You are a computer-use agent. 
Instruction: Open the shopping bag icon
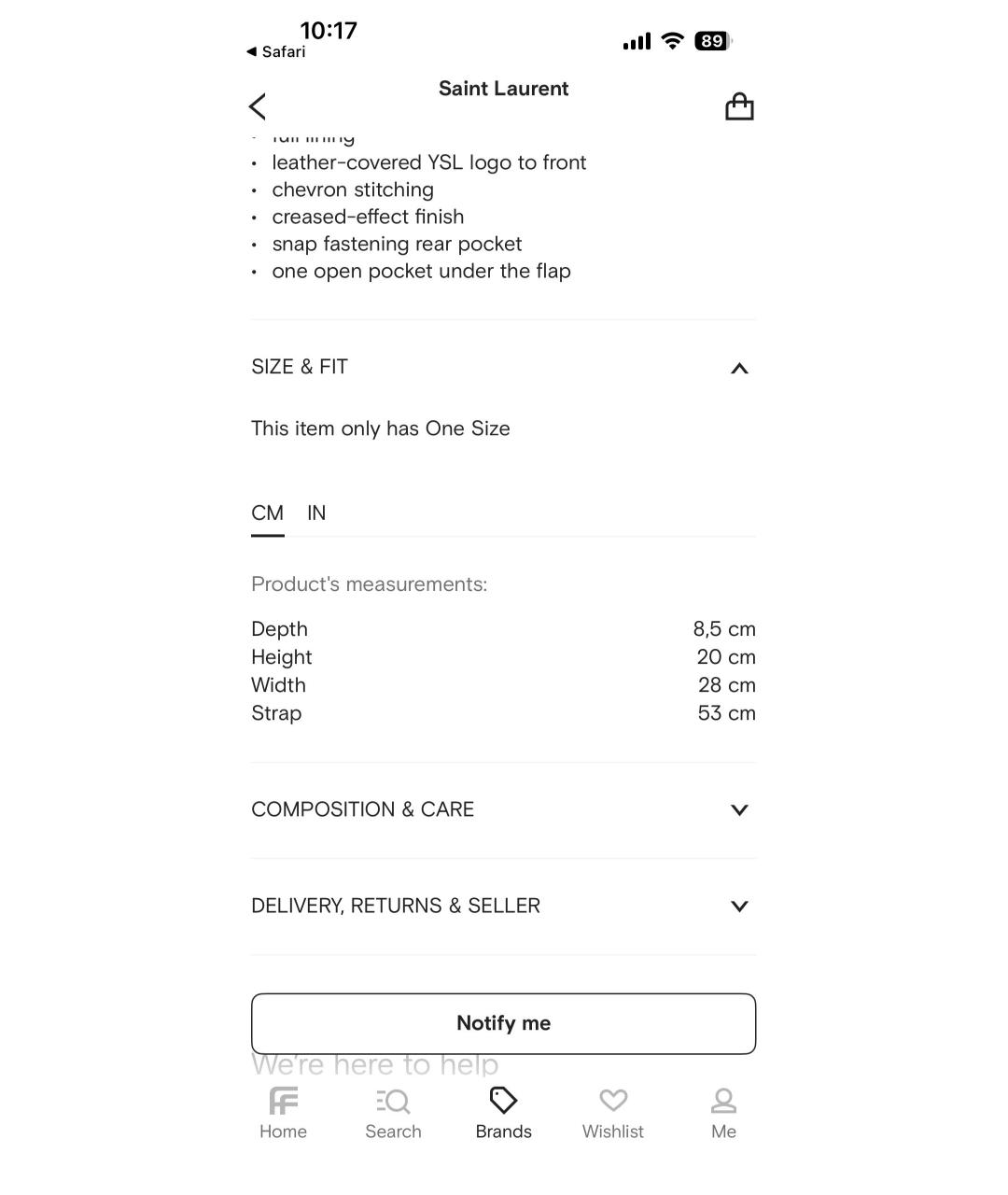coord(739,106)
